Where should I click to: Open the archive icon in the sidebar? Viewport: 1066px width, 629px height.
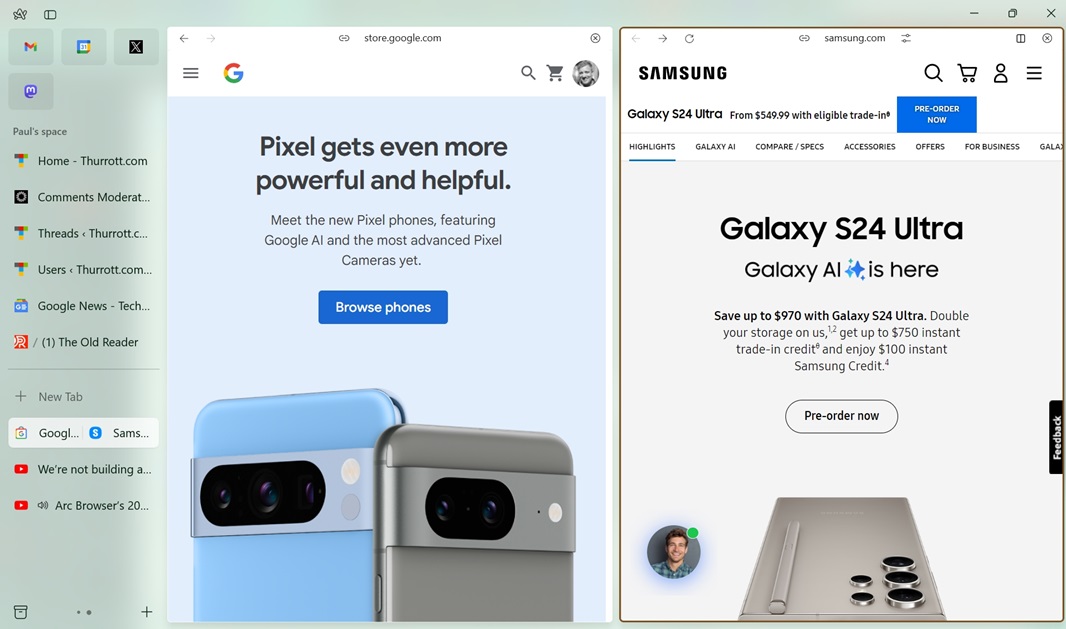tap(21, 612)
